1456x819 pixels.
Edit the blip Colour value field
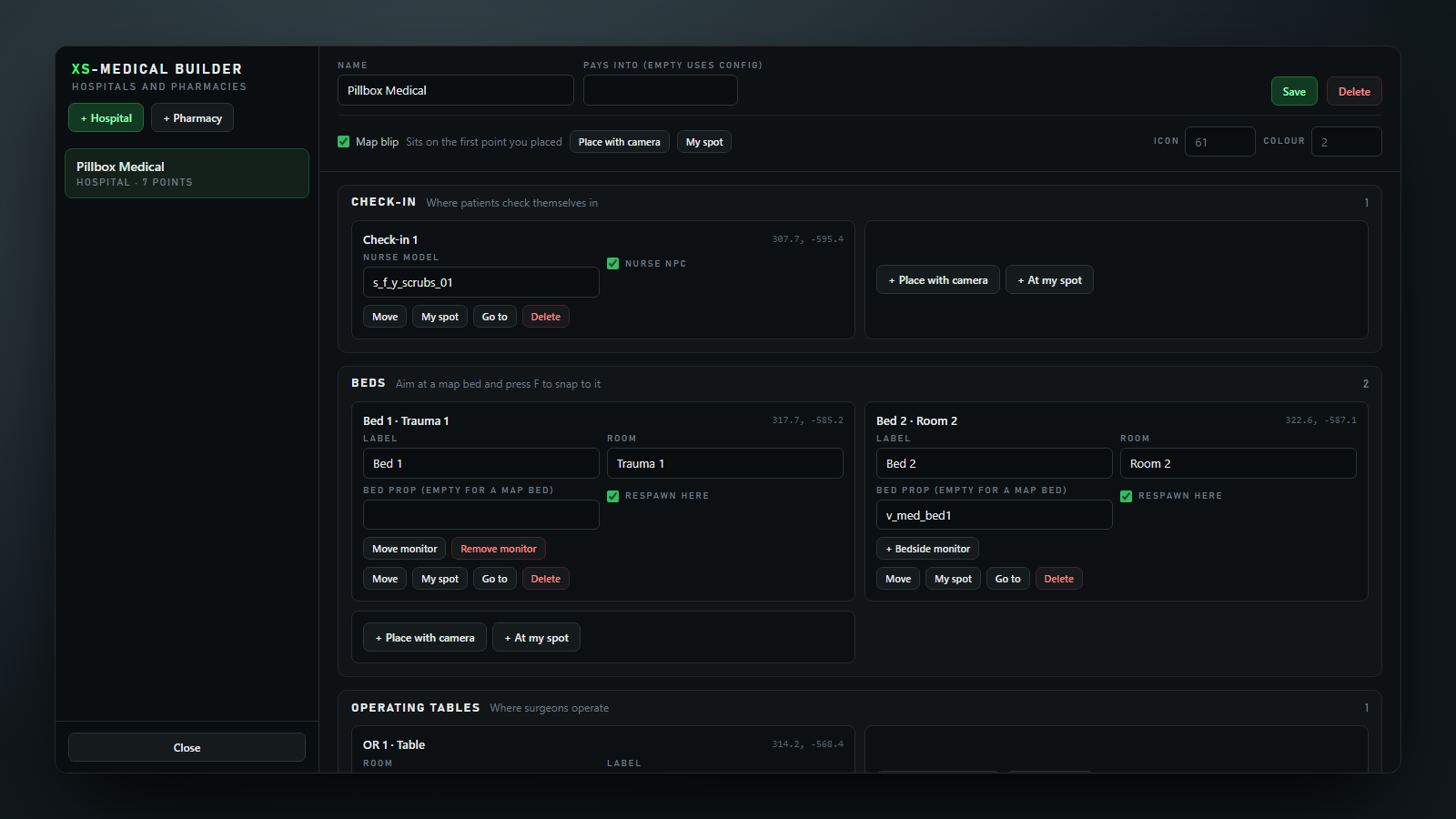click(x=1346, y=142)
